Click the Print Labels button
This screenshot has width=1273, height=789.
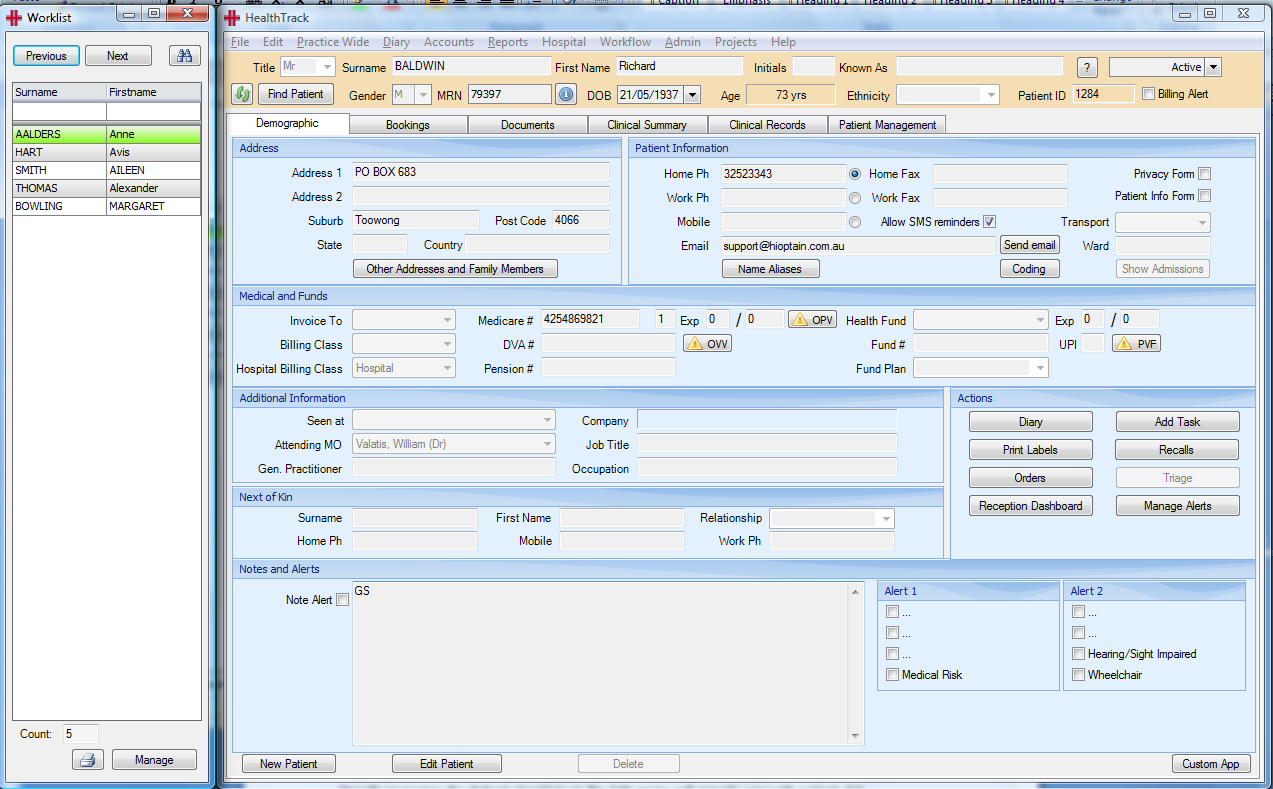click(1030, 450)
